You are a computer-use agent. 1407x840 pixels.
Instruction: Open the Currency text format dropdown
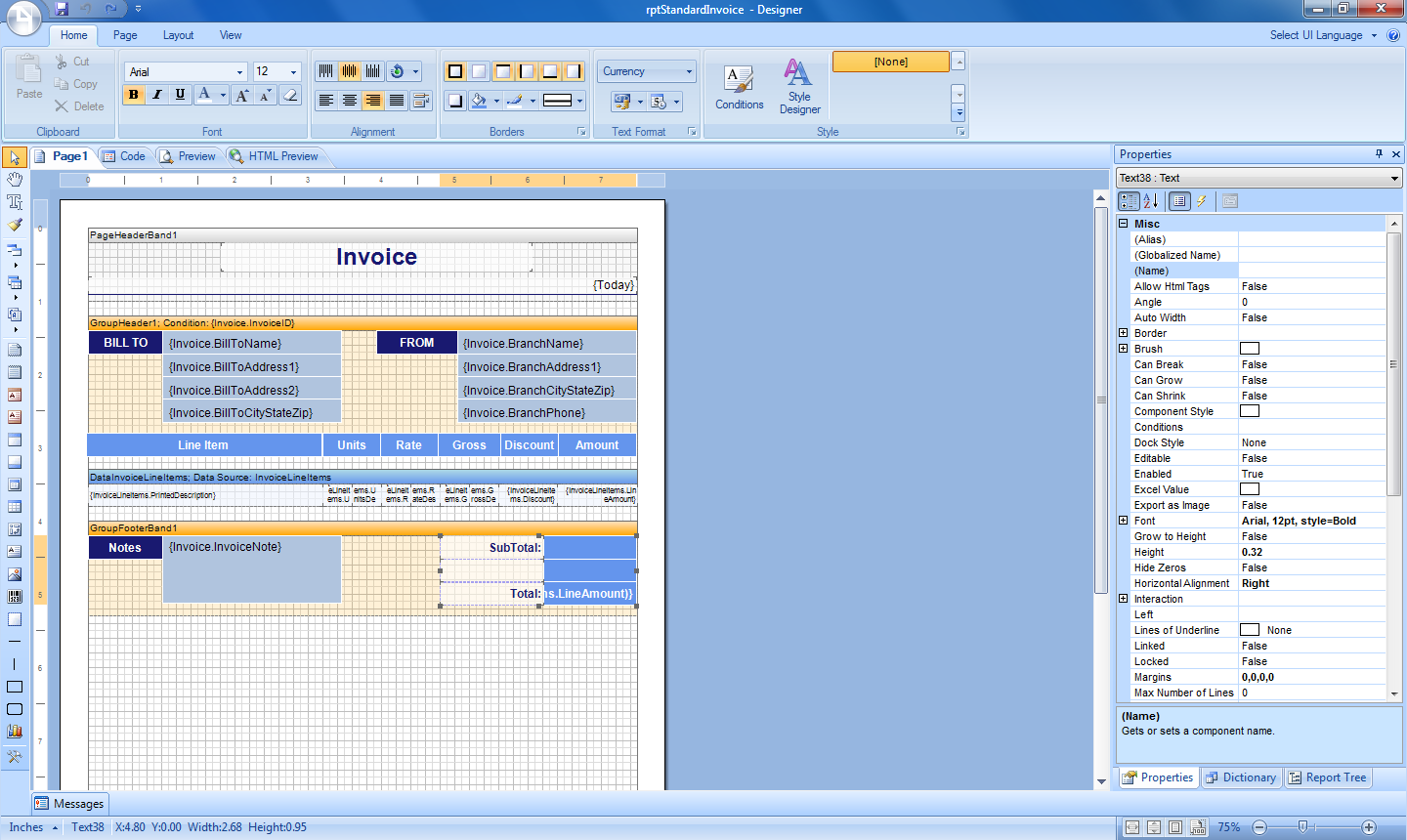point(688,71)
